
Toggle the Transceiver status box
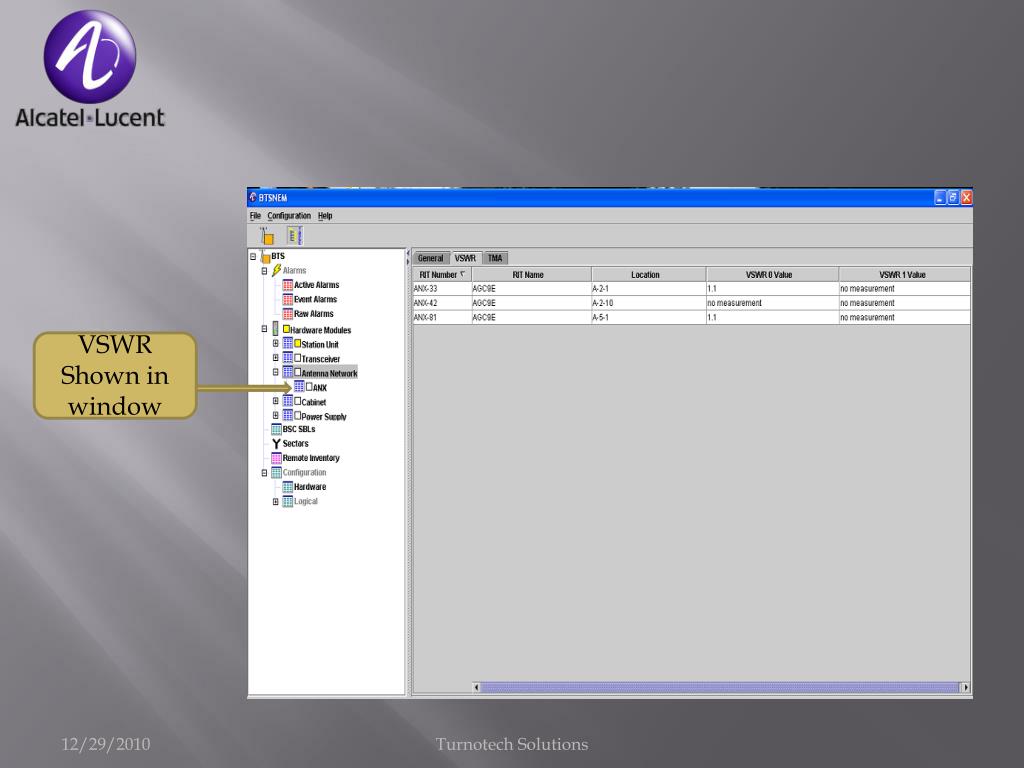[297, 358]
